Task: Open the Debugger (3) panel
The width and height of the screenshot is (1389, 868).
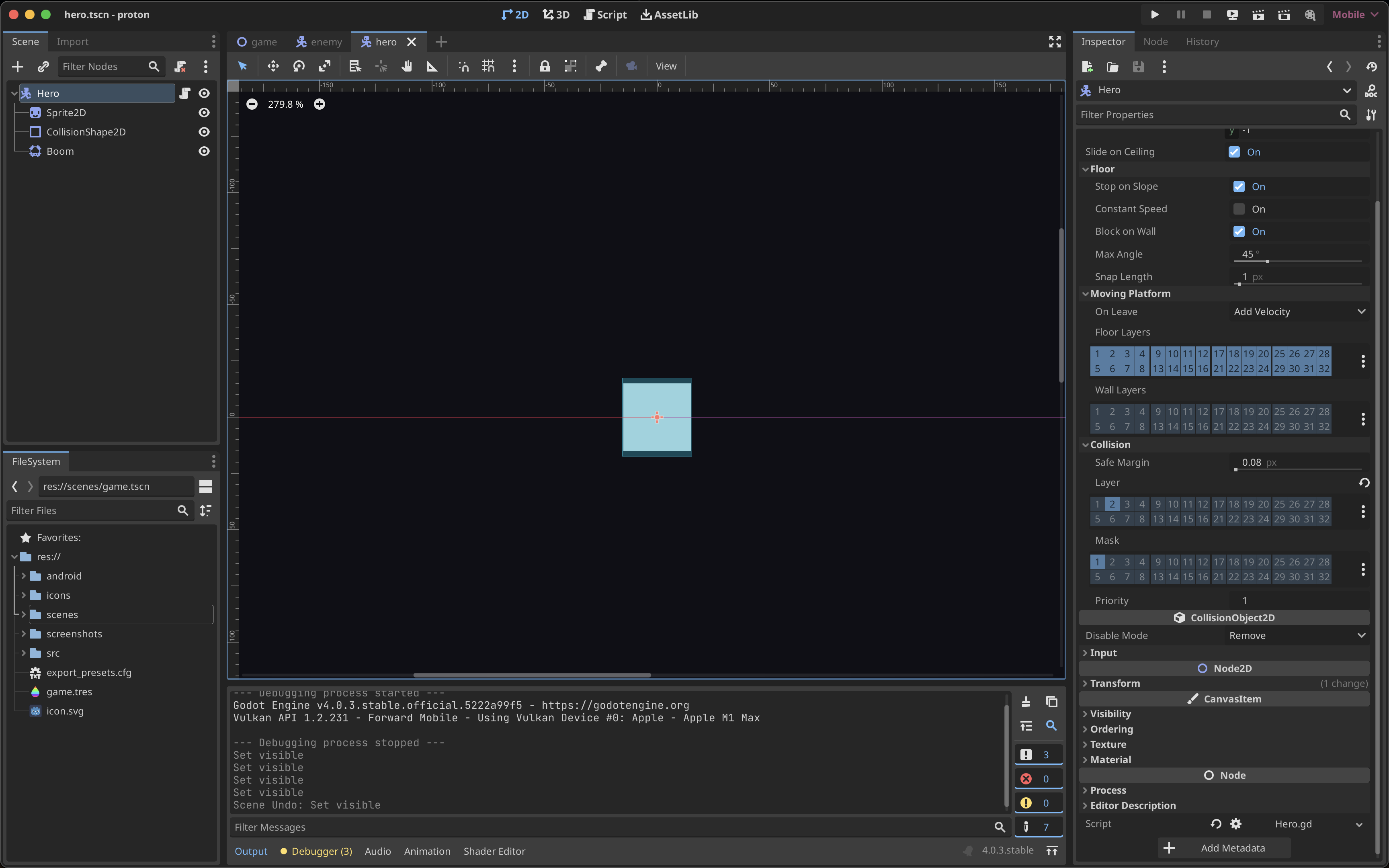Action: 316,852
